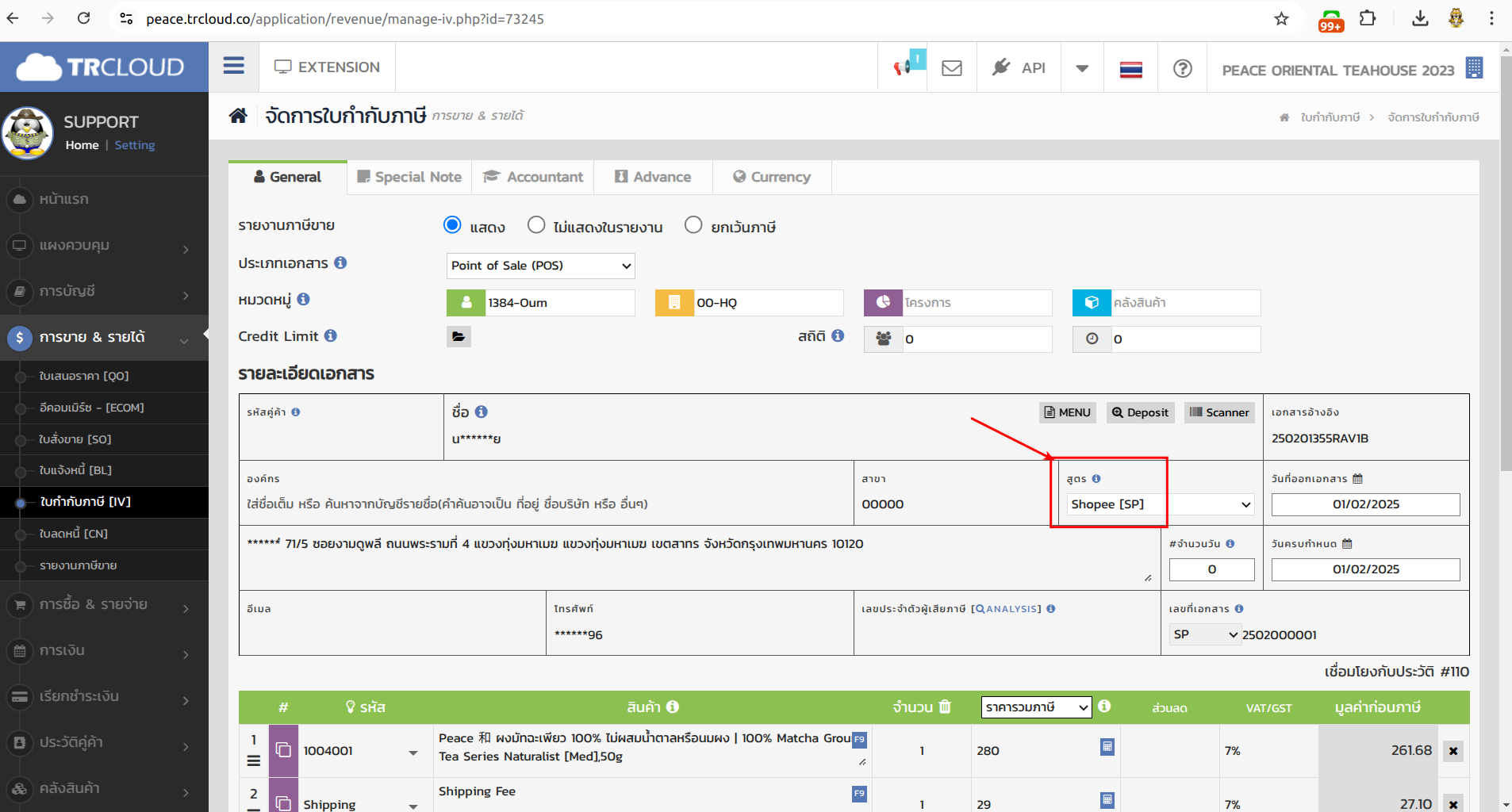Screen dimensions: 1512x812
Task: Switch to Accountant tab
Action: (x=534, y=177)
